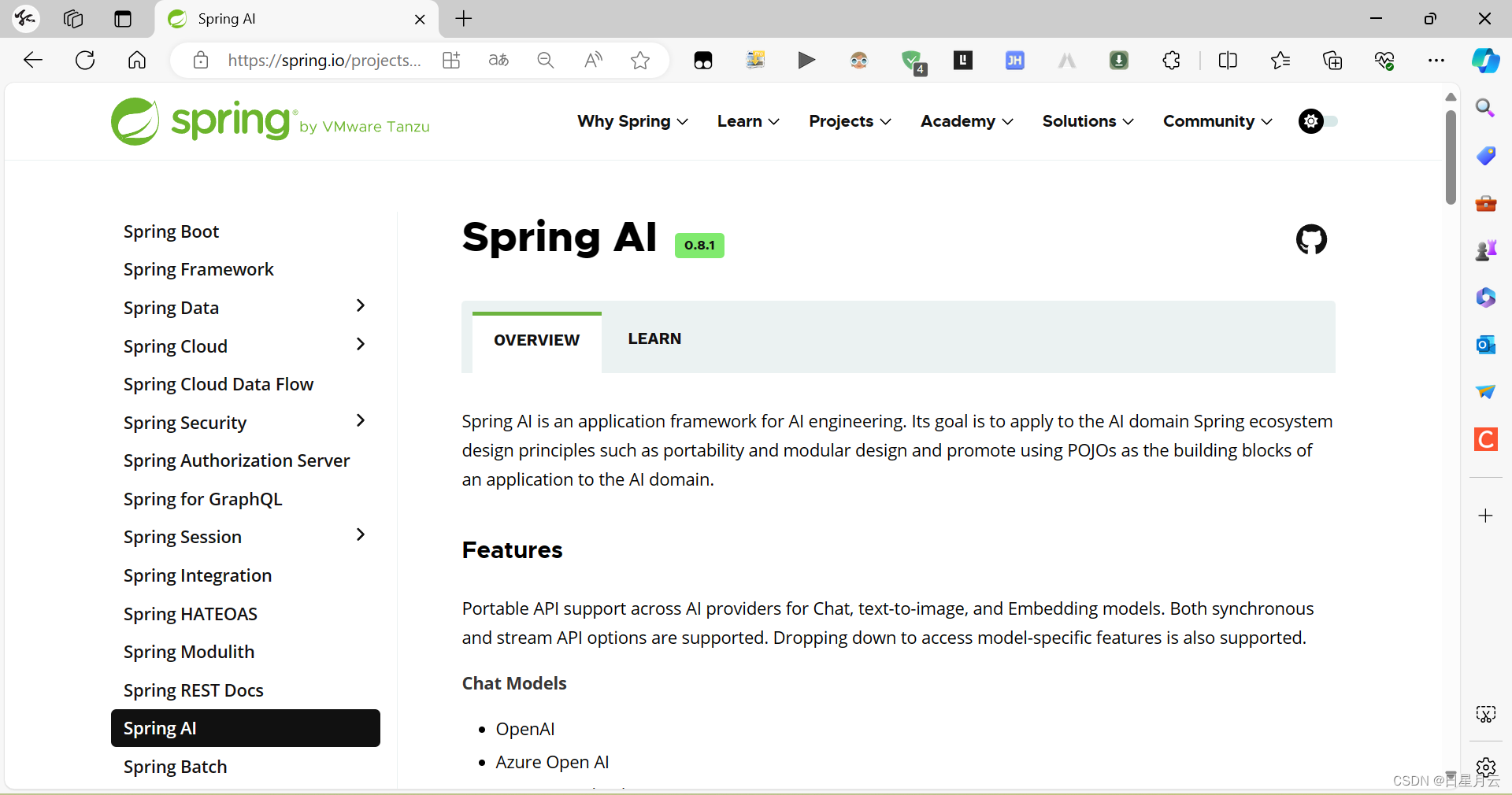
Task: Open the sidebar Microsoft 365 icon
Action: [1485, 298]
